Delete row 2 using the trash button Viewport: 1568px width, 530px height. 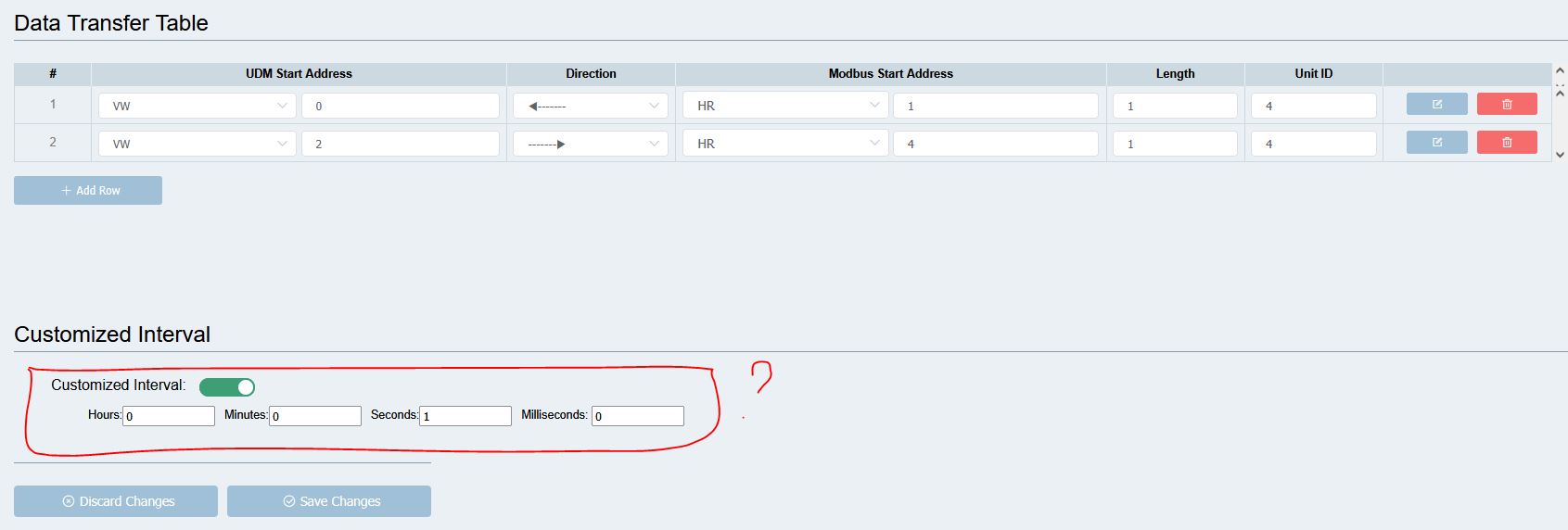click(x=1507, y=142)
